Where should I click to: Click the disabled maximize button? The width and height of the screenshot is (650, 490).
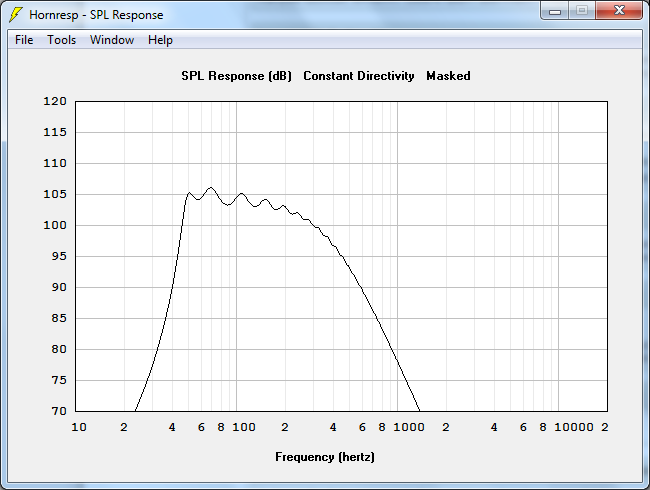(x=582, y=11)
